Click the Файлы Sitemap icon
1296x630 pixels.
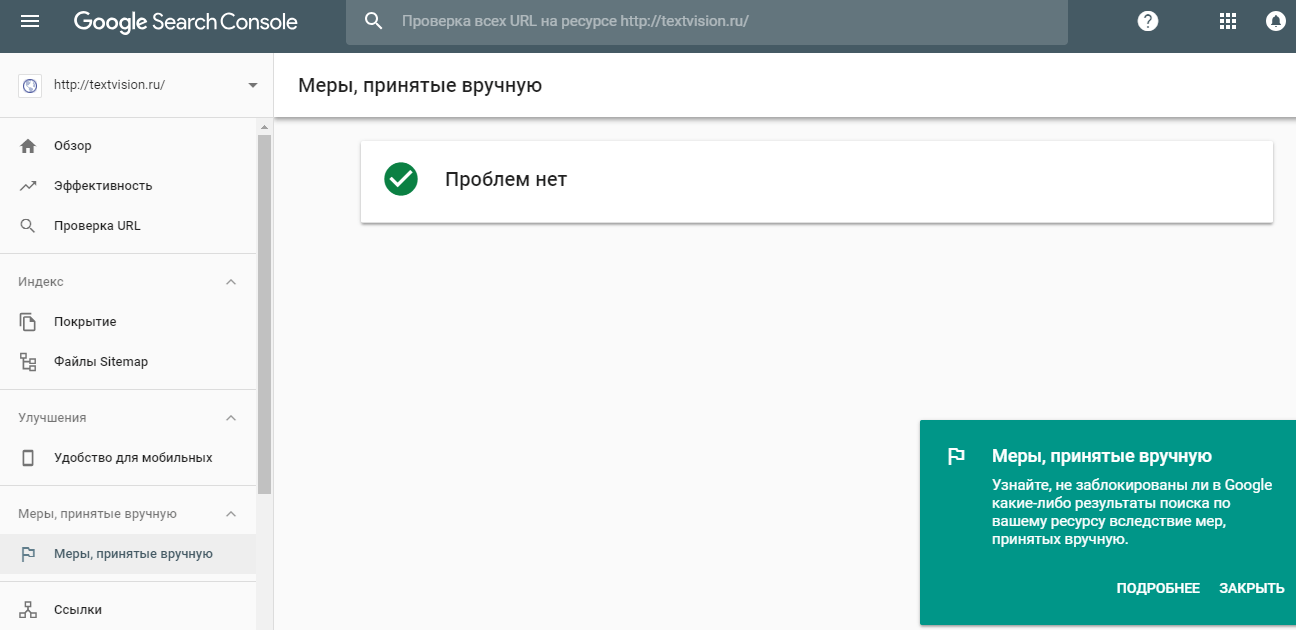coord(28,362)
